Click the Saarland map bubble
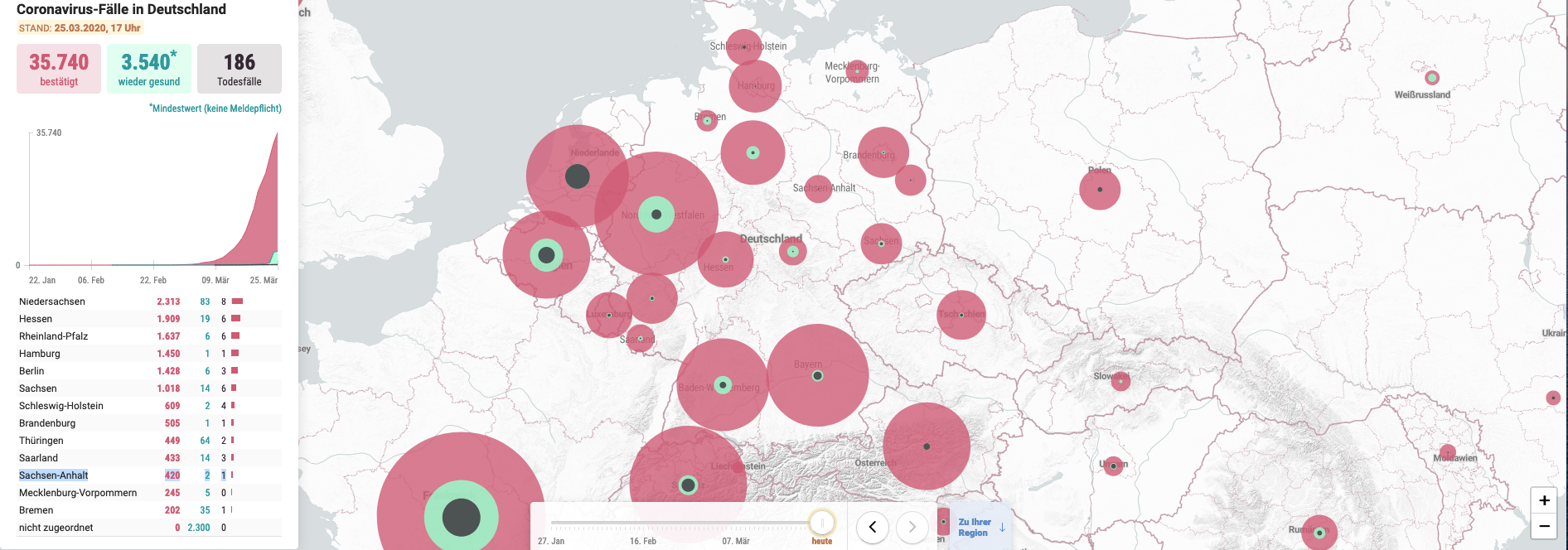1568x550 pixels. click(x=640, y=338)
